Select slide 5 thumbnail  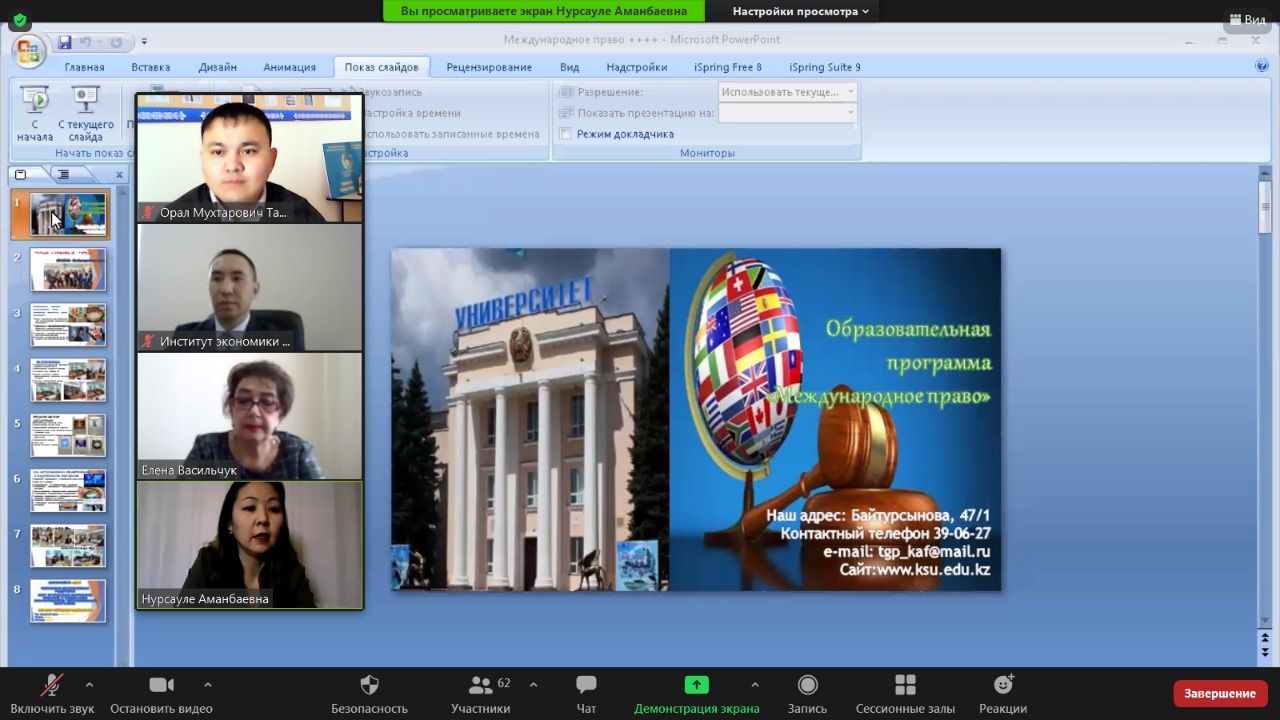(x=68, y=436)
